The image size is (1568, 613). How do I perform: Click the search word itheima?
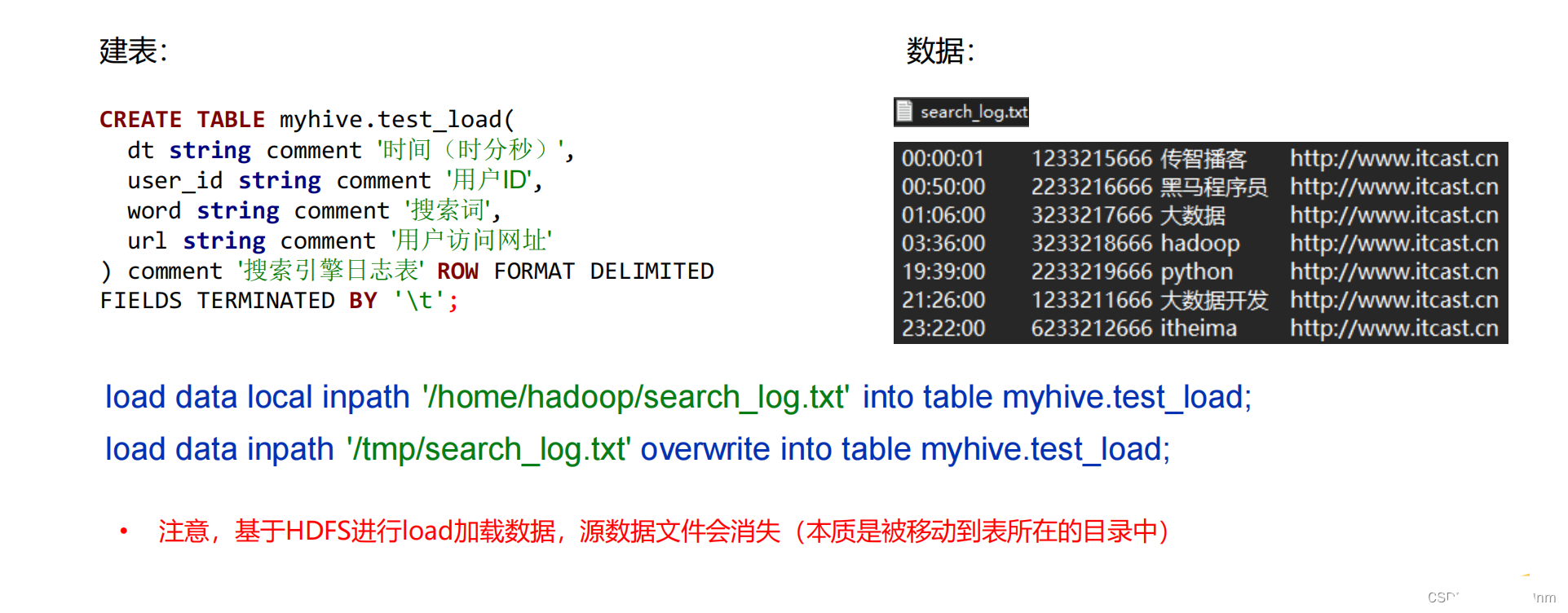tap(1199, 328)
